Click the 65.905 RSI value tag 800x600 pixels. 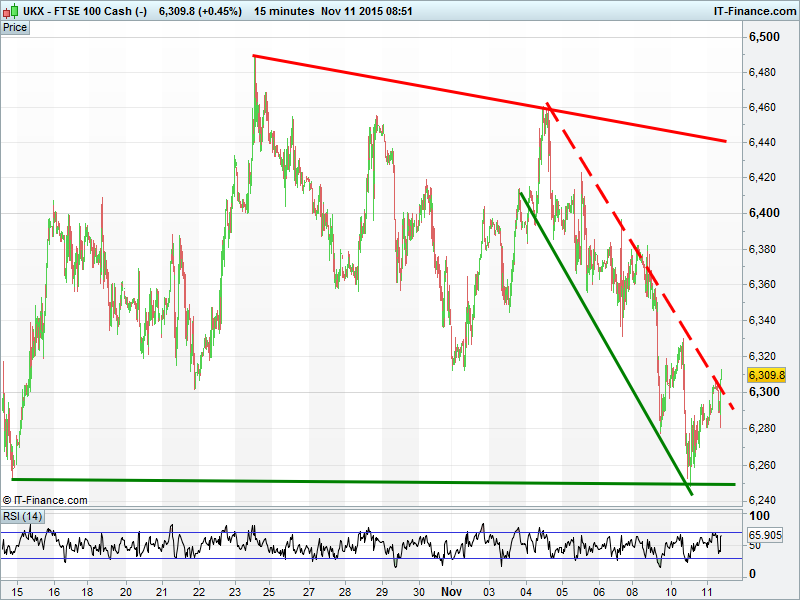click(766, 537)
